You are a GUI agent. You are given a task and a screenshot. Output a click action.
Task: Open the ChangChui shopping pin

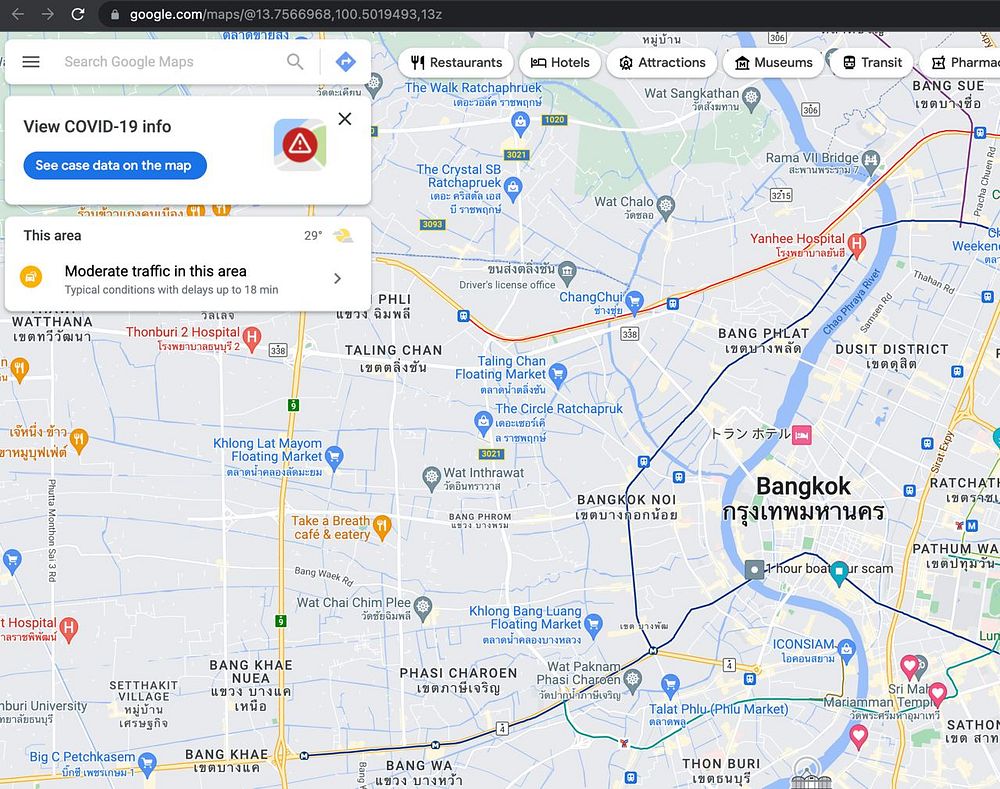pos(634,301)
